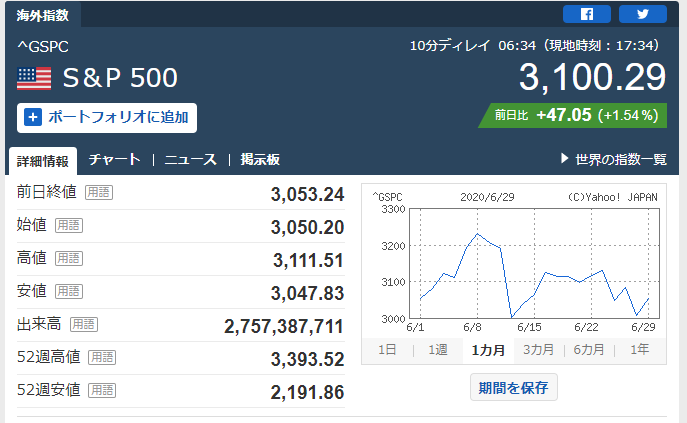Open 用語 glossary for 出来高
Image resolution: width=687 pixels, height=423 pixels.
84,324
